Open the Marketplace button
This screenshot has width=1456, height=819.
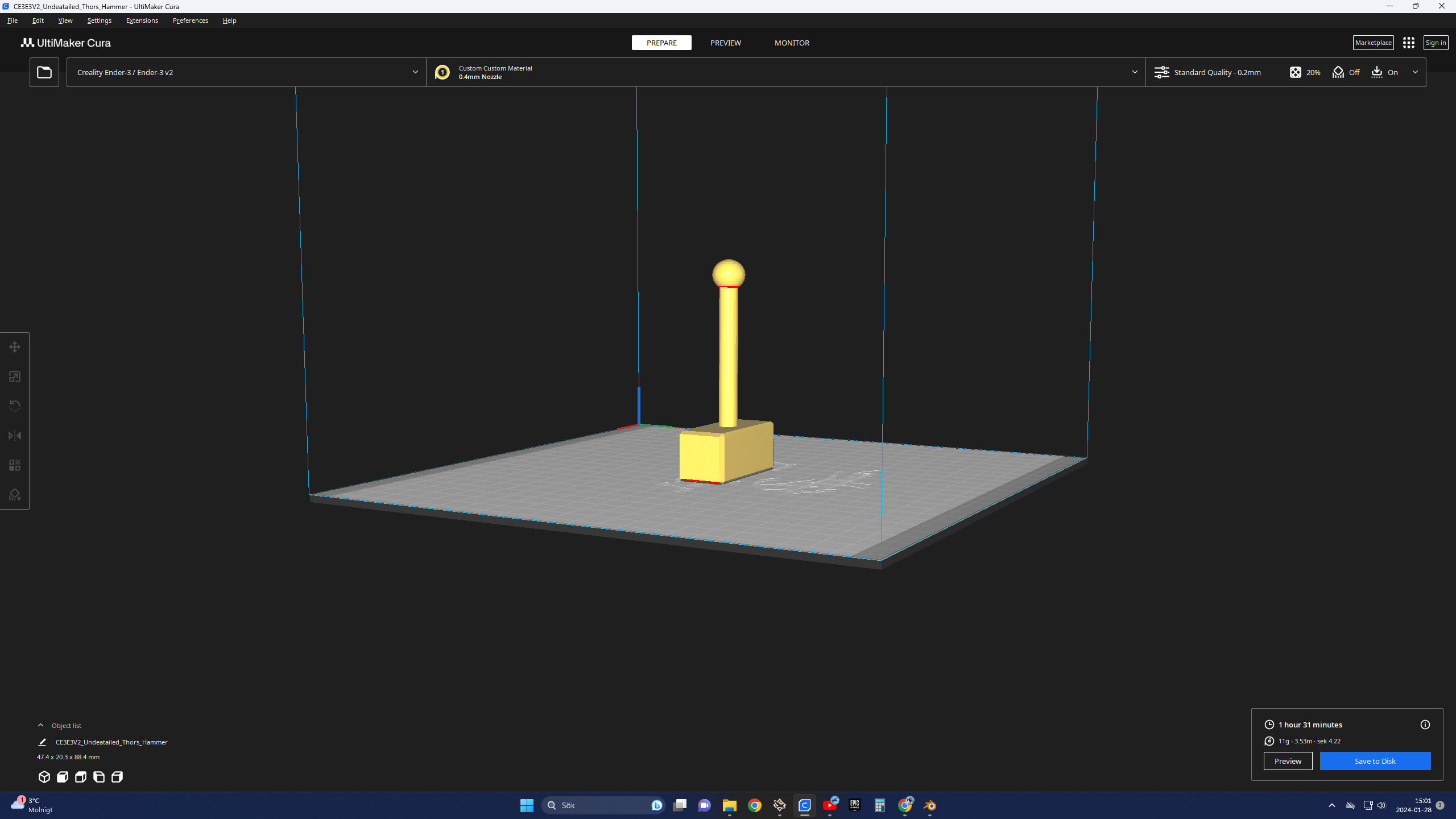1373,43
